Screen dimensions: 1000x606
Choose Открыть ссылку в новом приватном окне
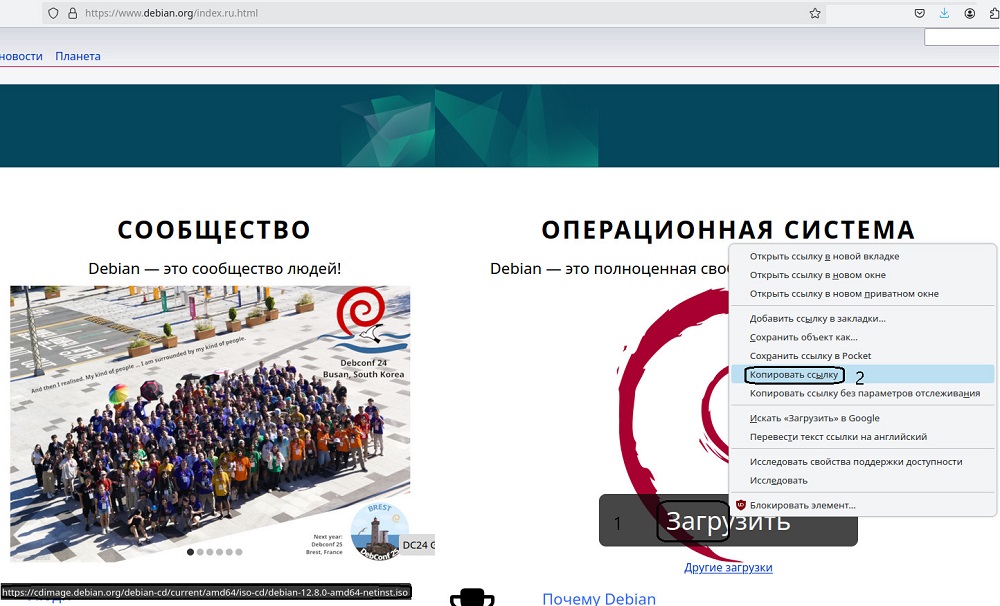coord(862,293)
